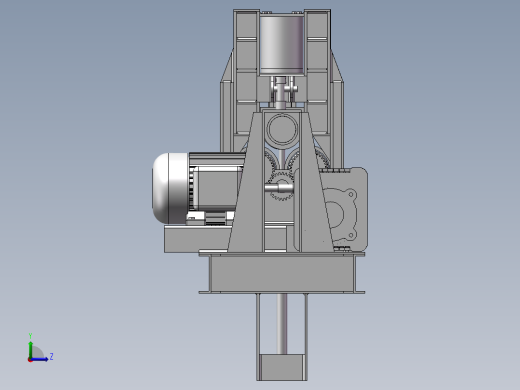Select the small pinion gear on the horizontal shaft

[281, 185]
